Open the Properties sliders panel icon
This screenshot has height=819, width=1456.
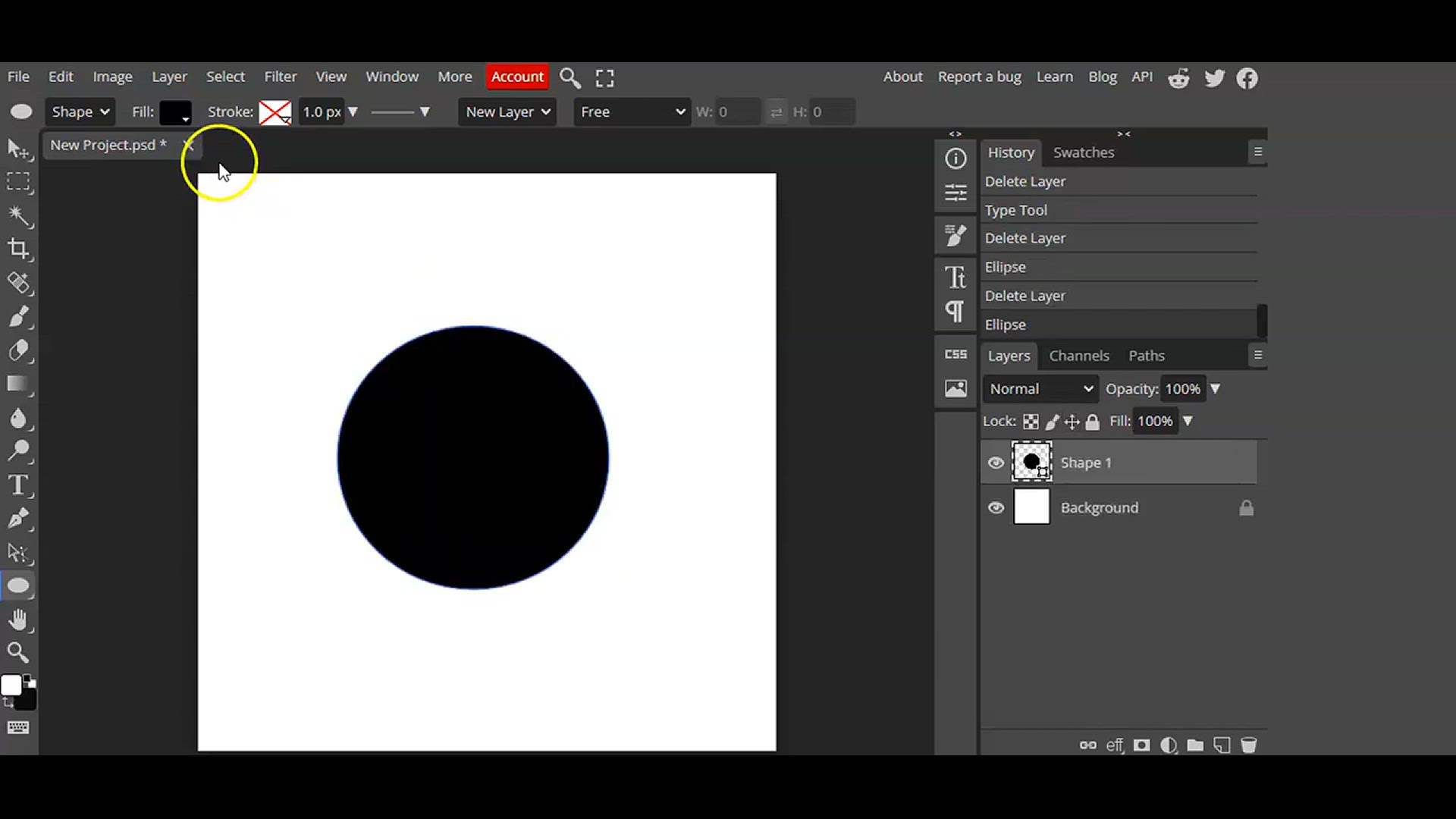tap(955, 193)
